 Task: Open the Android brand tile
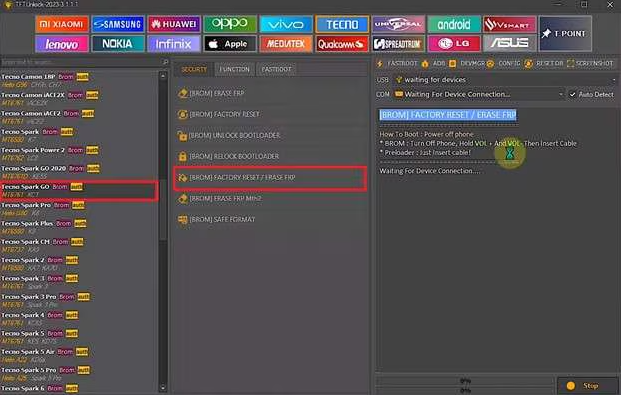454,24
